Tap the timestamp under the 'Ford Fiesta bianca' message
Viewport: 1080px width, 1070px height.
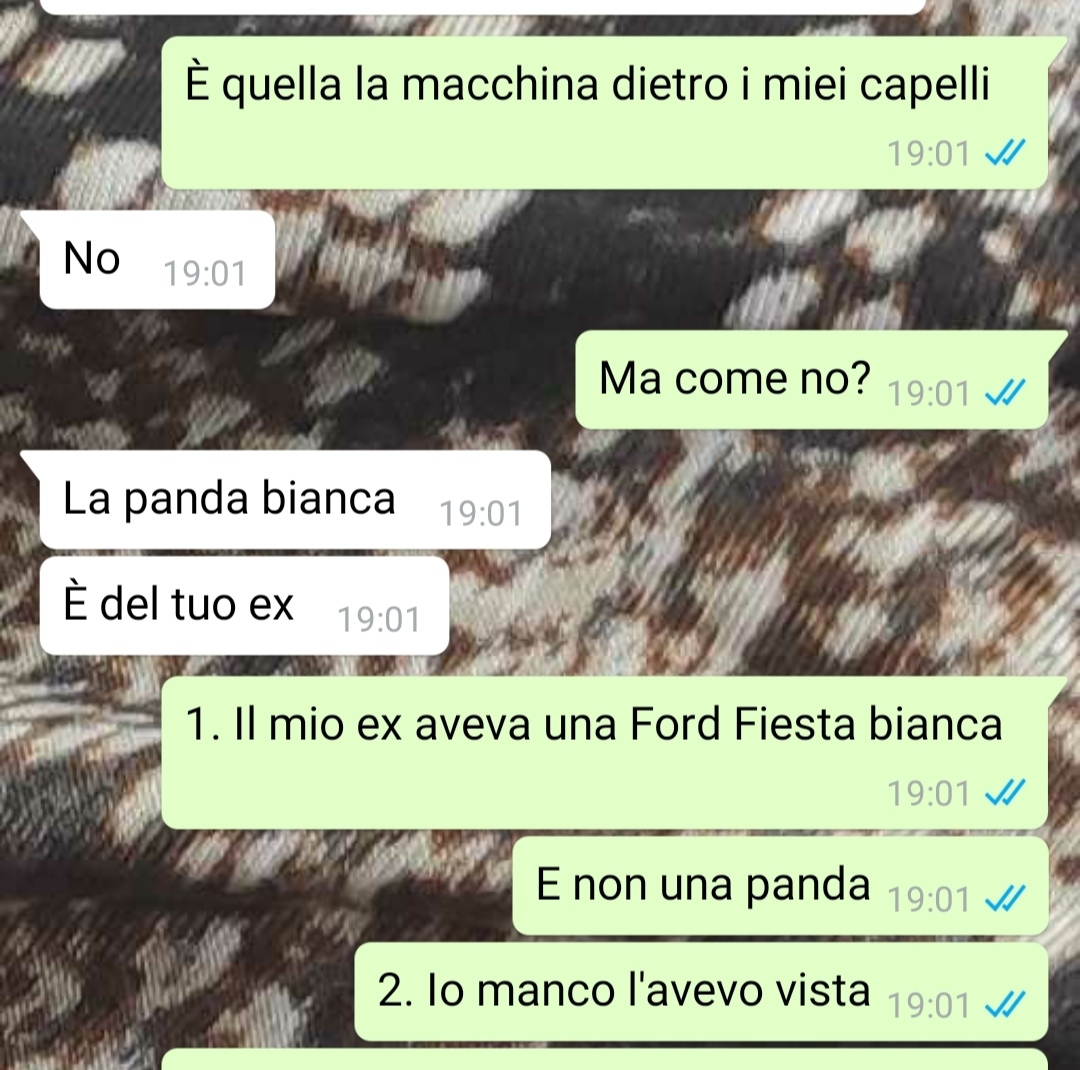[928, 793]
